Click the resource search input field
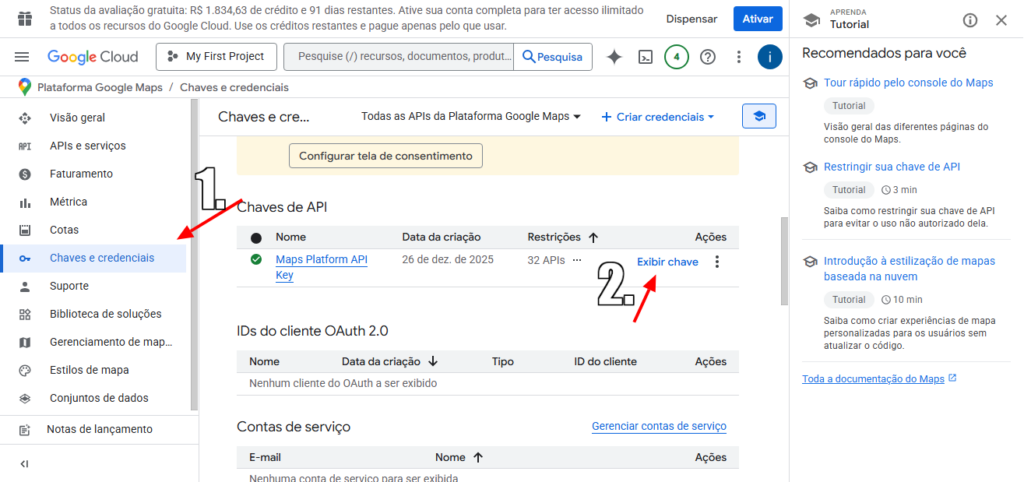This screenshot has height=482, width=1024. [x=400, y=57]
